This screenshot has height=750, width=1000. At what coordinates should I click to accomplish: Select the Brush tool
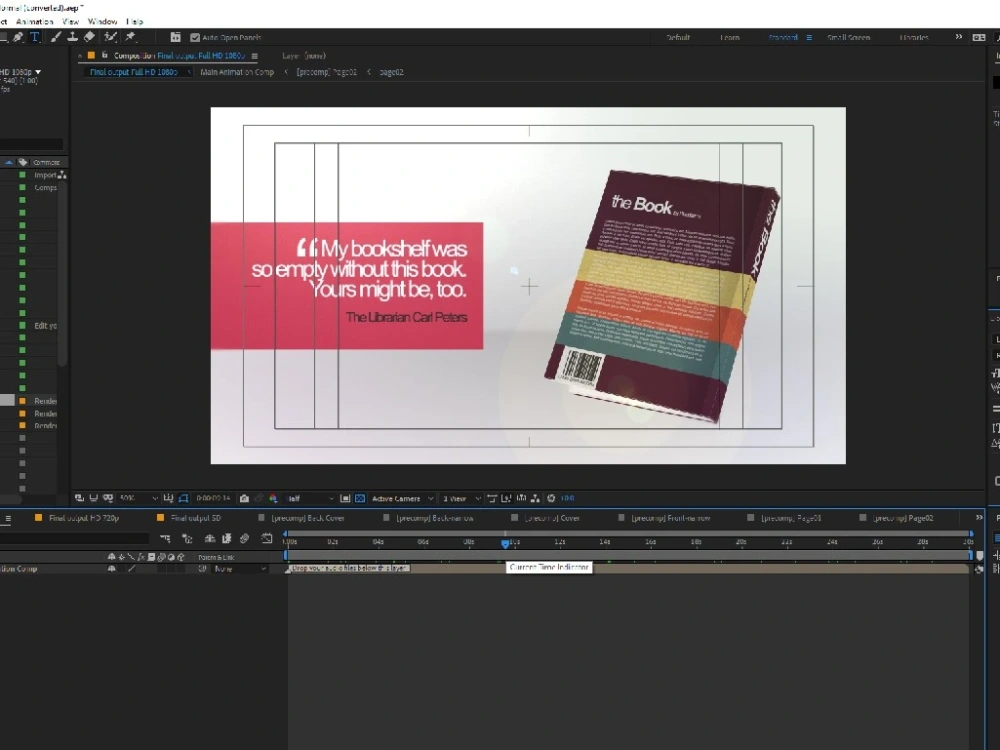click(56, 37)
